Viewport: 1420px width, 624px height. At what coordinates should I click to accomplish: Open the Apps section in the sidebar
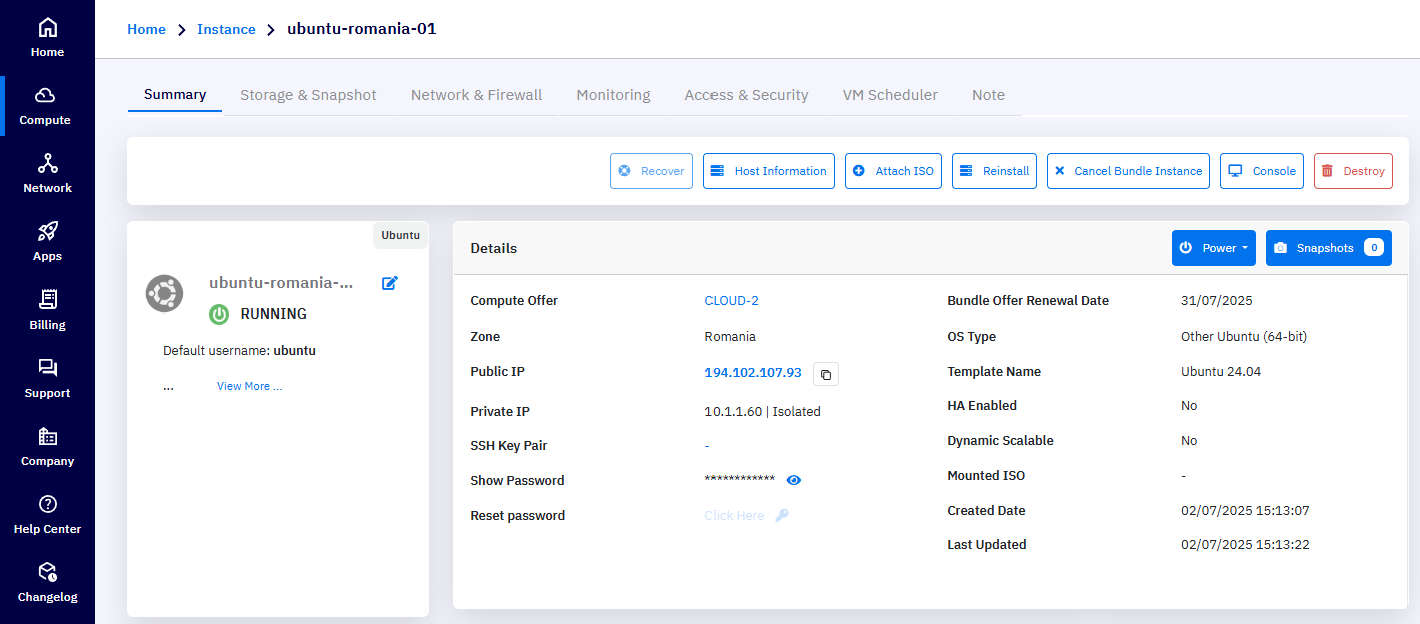[47, 241]
